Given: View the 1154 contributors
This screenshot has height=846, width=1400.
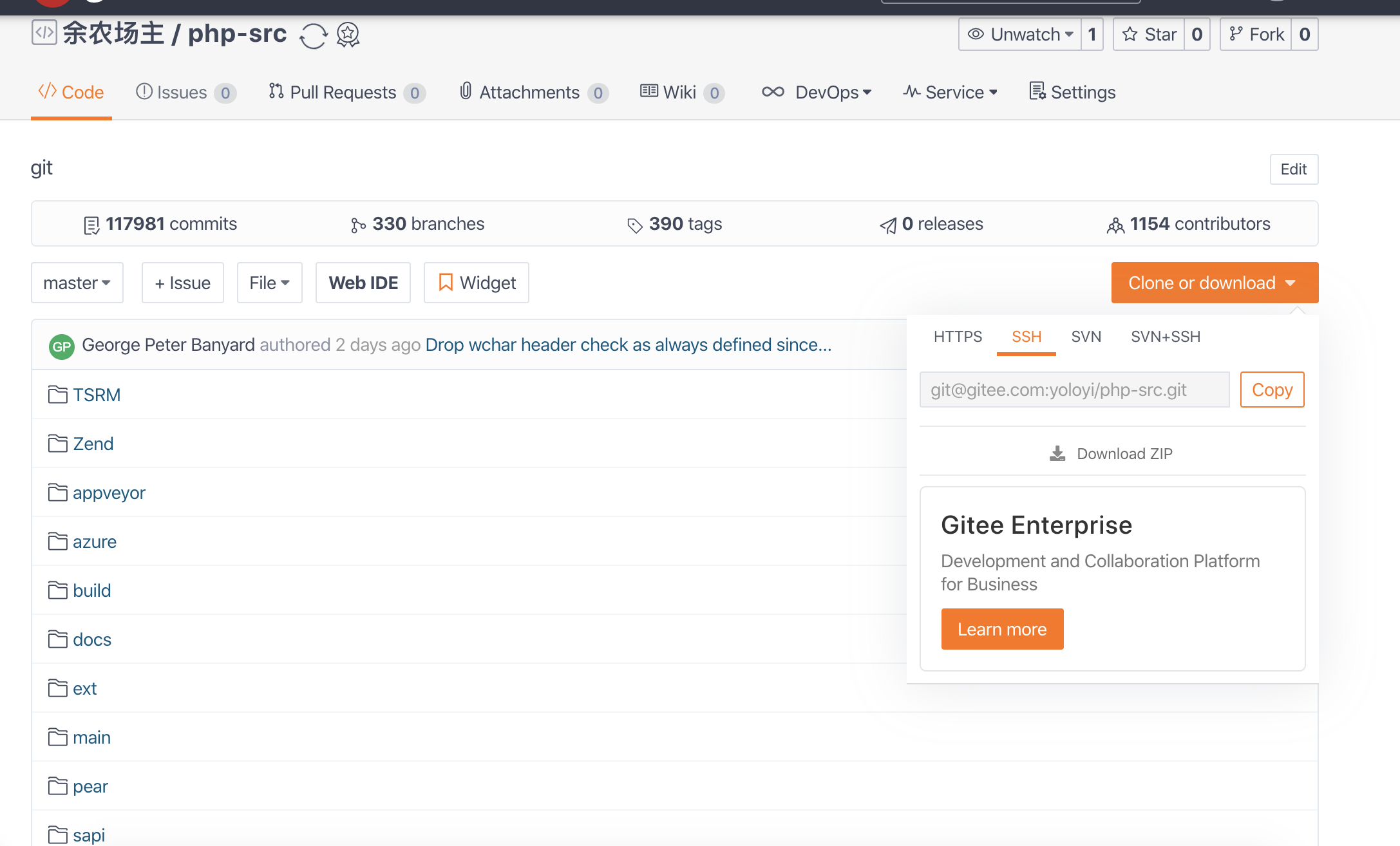Looking at the screenshot, I should point(1189,224).
